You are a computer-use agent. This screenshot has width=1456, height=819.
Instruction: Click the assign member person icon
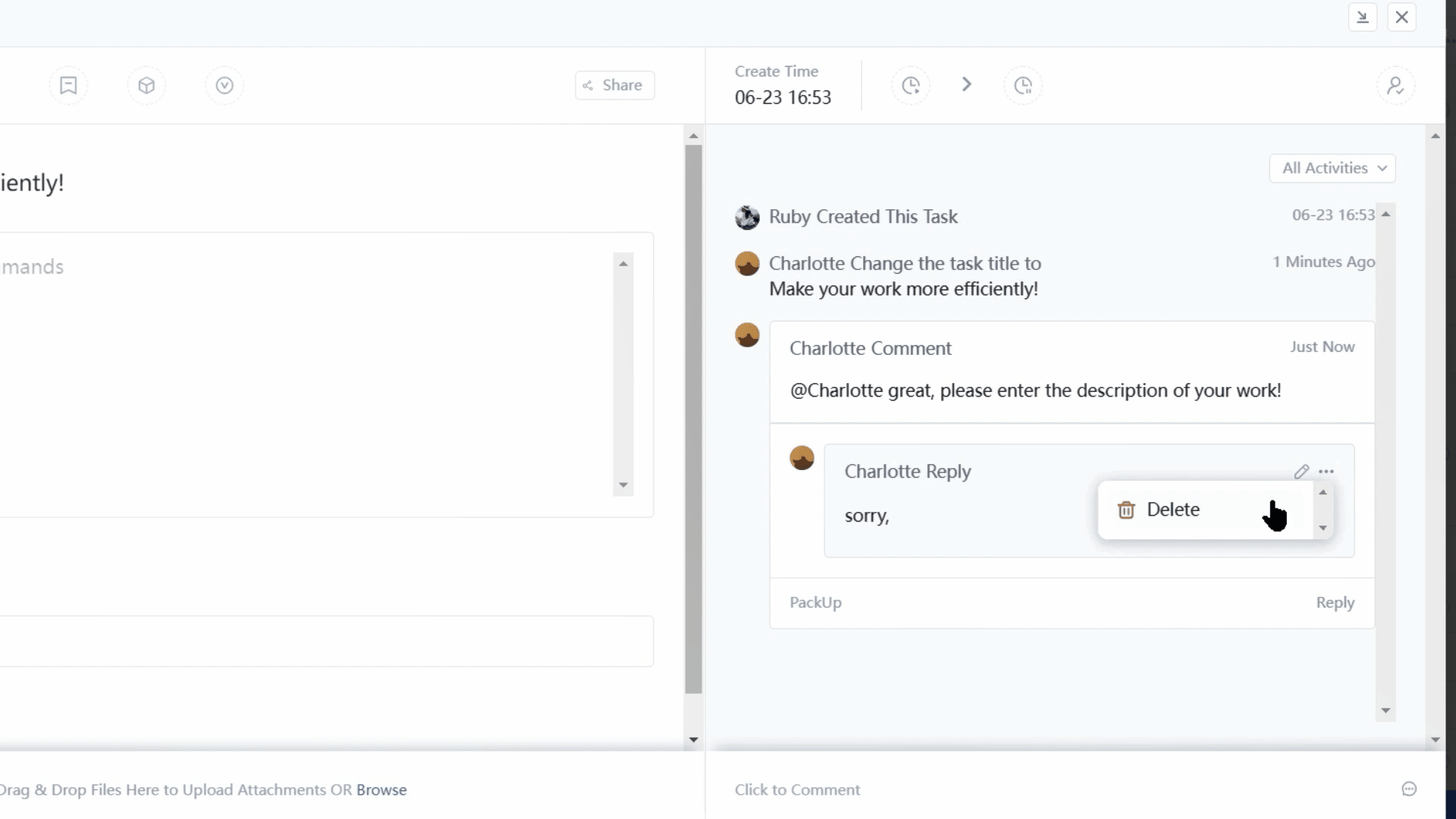pyautogui.click(x=1395, y=85)
